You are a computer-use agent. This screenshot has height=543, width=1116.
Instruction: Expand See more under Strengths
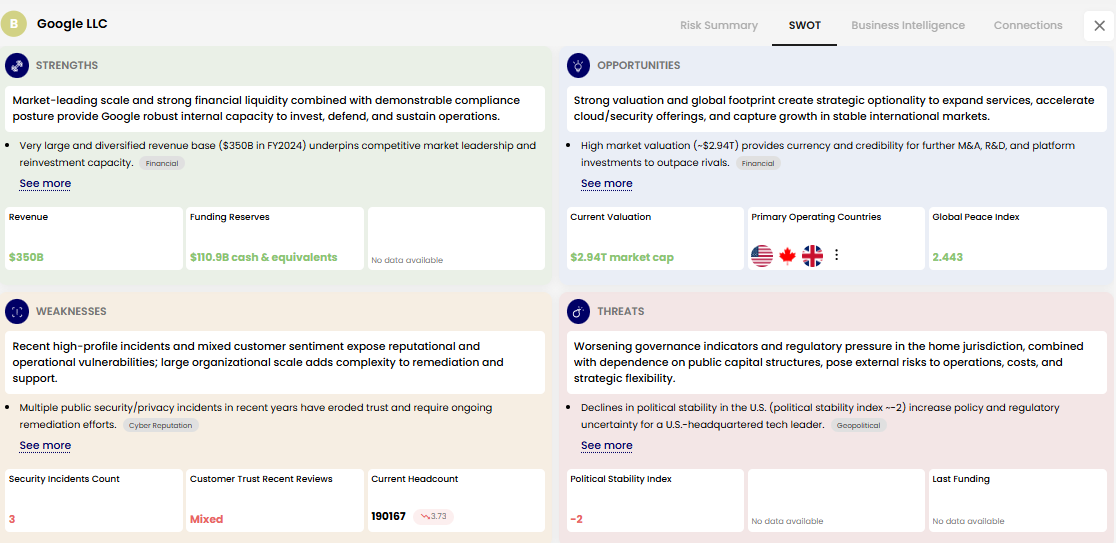click(45, 184)
